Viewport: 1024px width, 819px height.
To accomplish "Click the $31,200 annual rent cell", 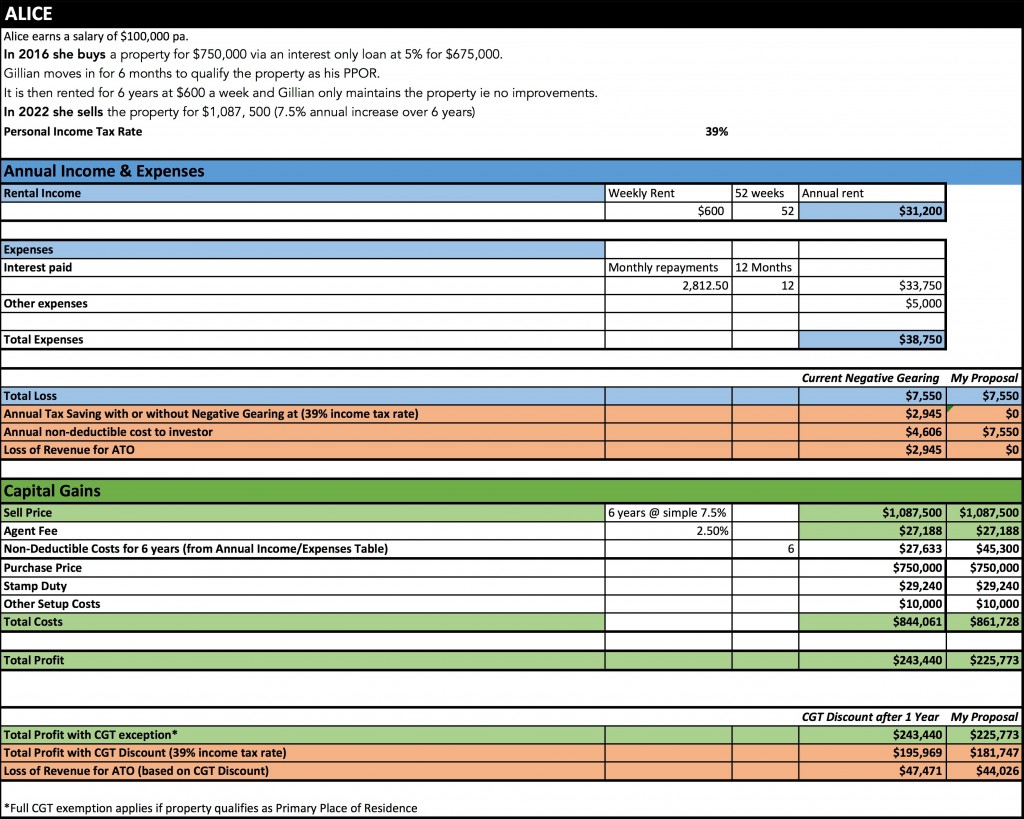I will (918, 211).
